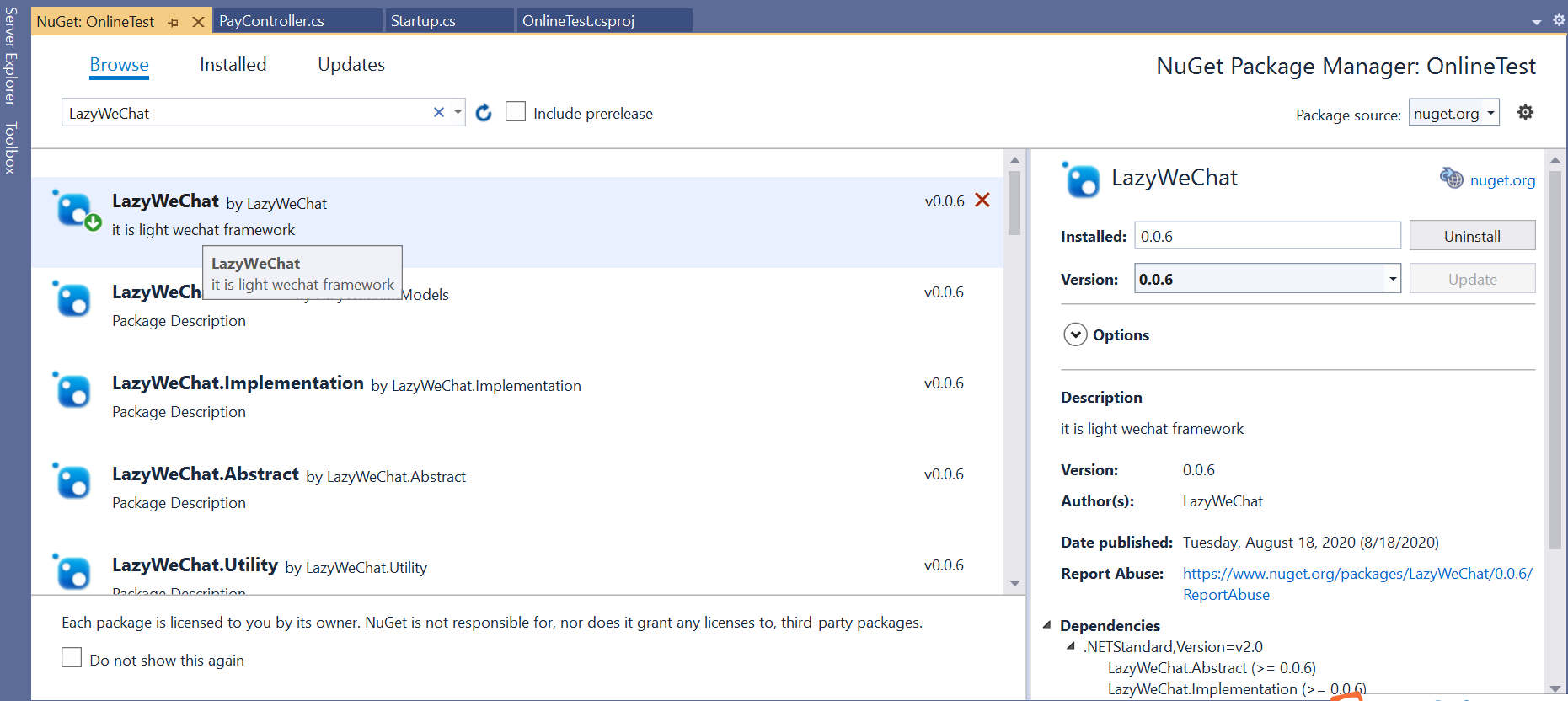The image size is (1568, 701).
Task: Select the LazyWeChat package icon in list
Action: [x=76, y=210]
